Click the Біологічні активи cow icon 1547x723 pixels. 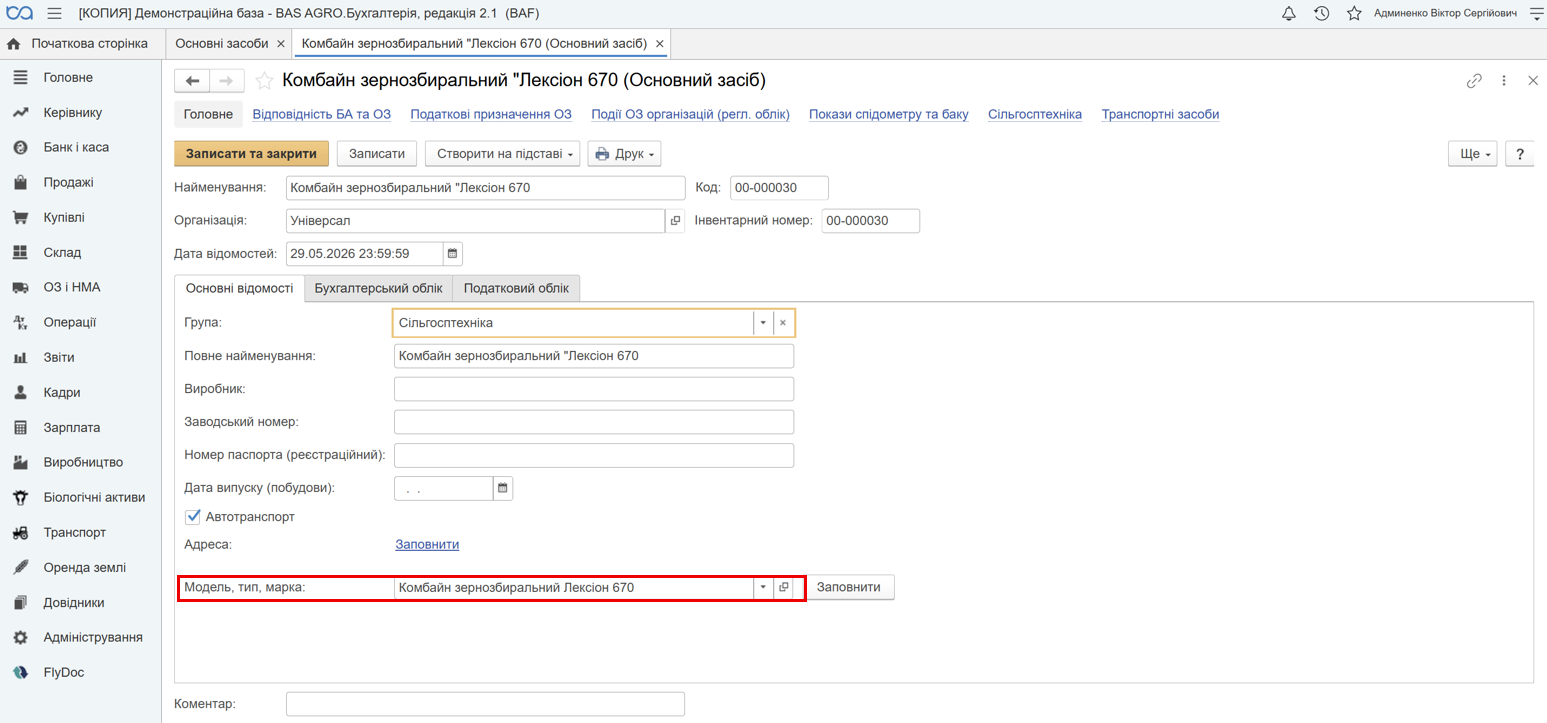point(20,498)
